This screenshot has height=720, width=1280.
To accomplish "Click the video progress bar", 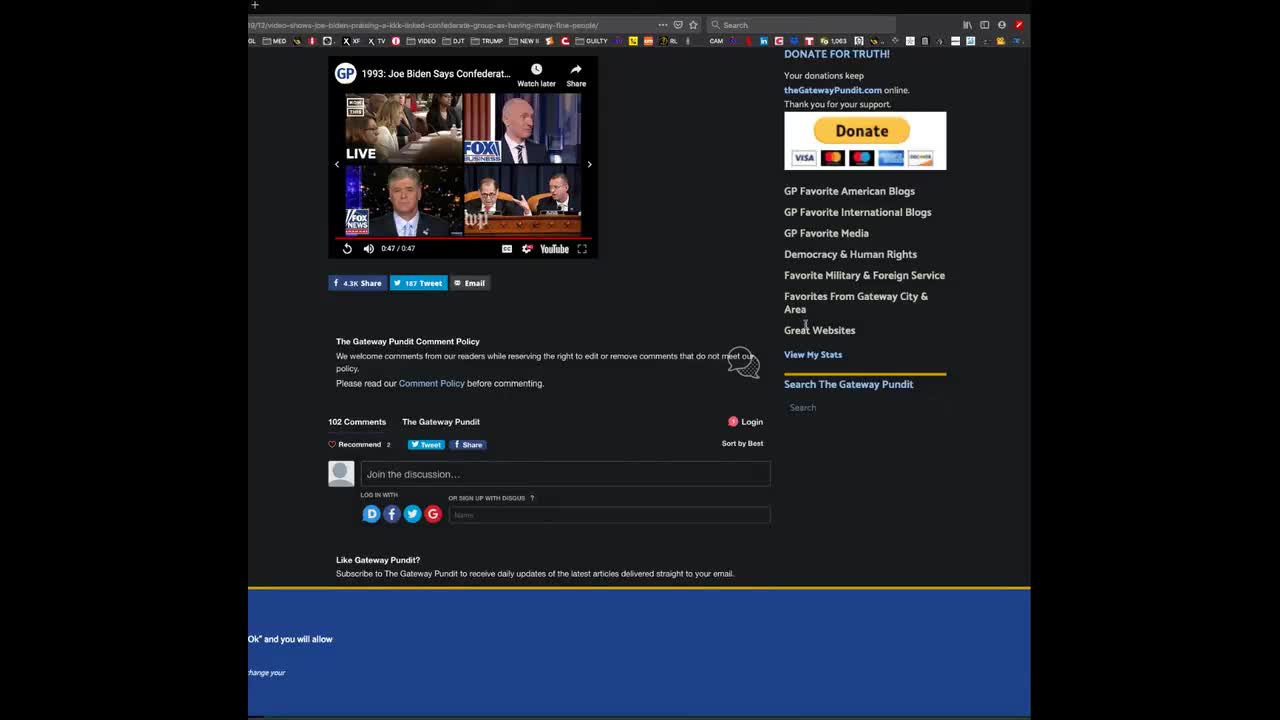I will tap(463, 238).
